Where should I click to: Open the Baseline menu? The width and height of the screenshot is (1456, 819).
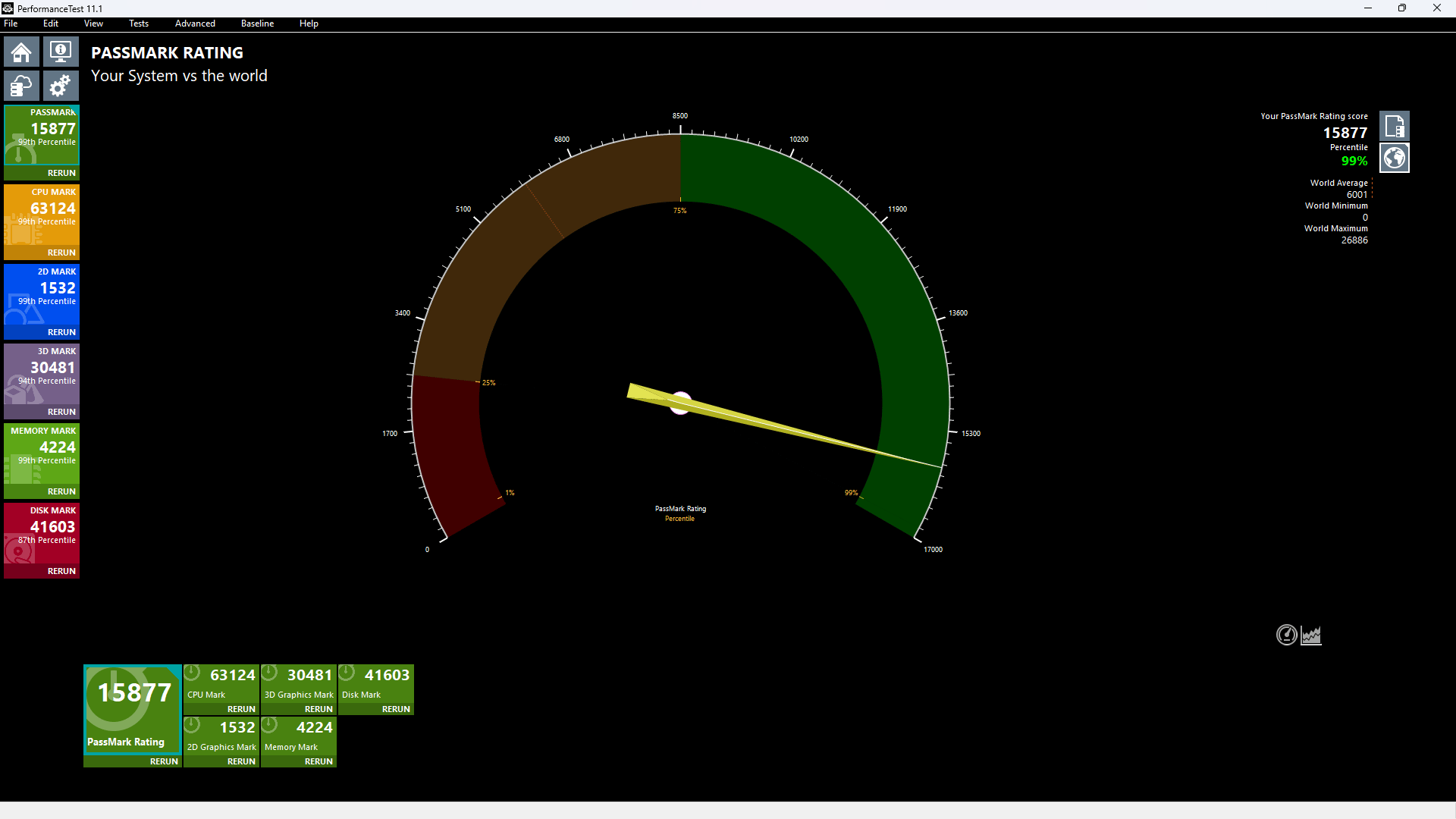257,24
